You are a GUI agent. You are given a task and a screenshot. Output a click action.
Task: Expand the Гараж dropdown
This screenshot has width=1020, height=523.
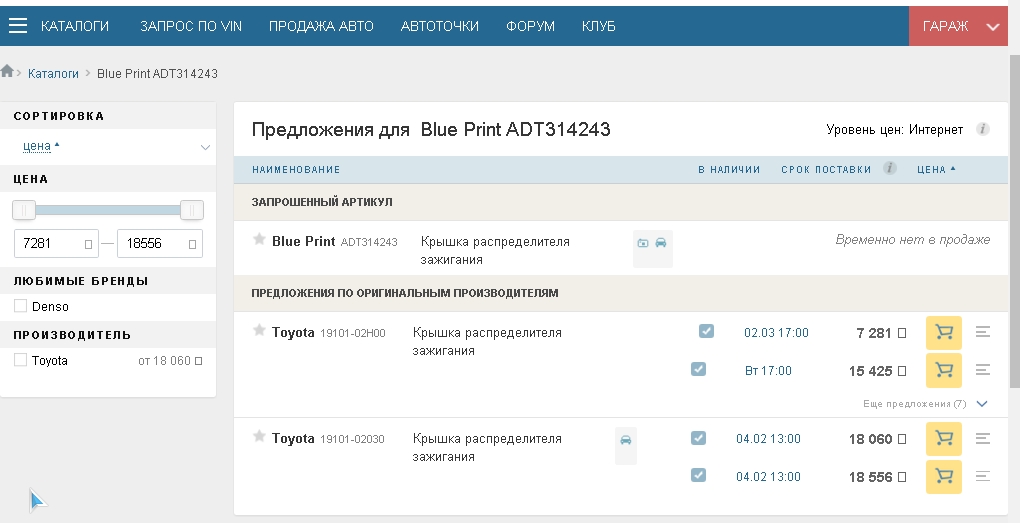(x=992, y=27)
